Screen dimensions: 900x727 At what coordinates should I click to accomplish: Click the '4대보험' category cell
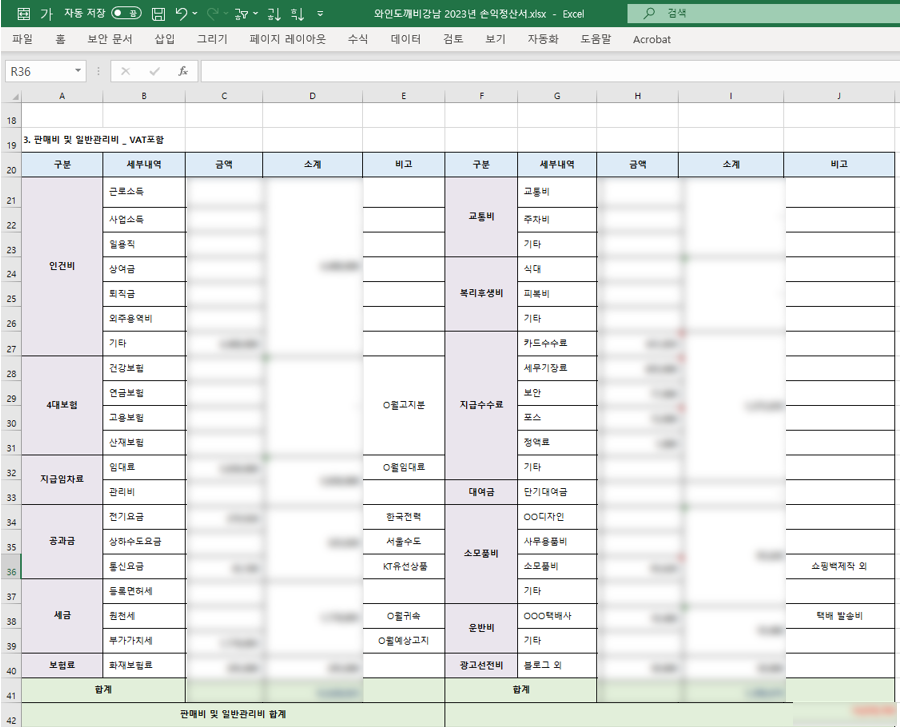pos(62,405)
